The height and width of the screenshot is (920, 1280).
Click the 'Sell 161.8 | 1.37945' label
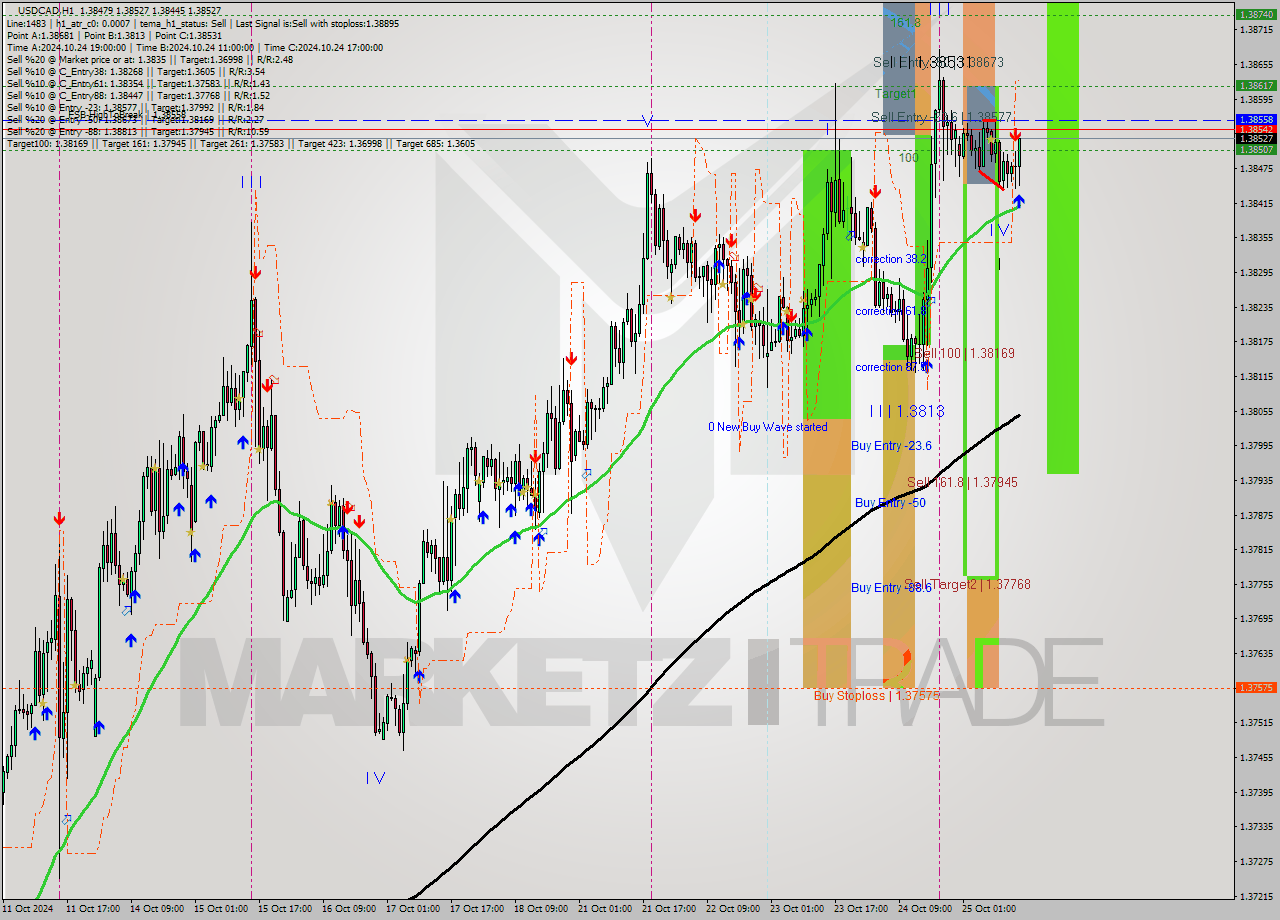tap(962, 482)
